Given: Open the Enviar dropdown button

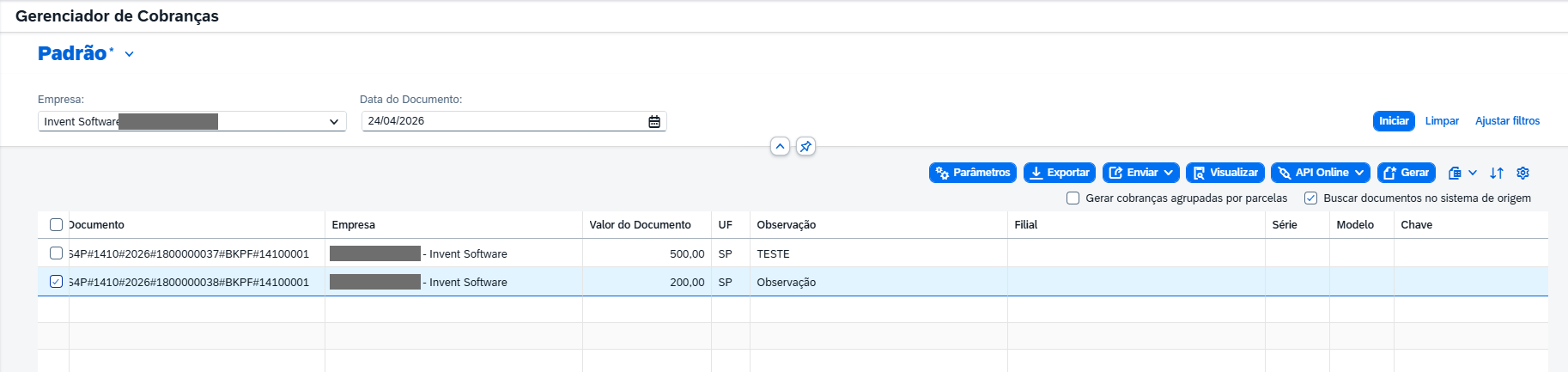Looking at the screenshot, I should pos(1141,173).
